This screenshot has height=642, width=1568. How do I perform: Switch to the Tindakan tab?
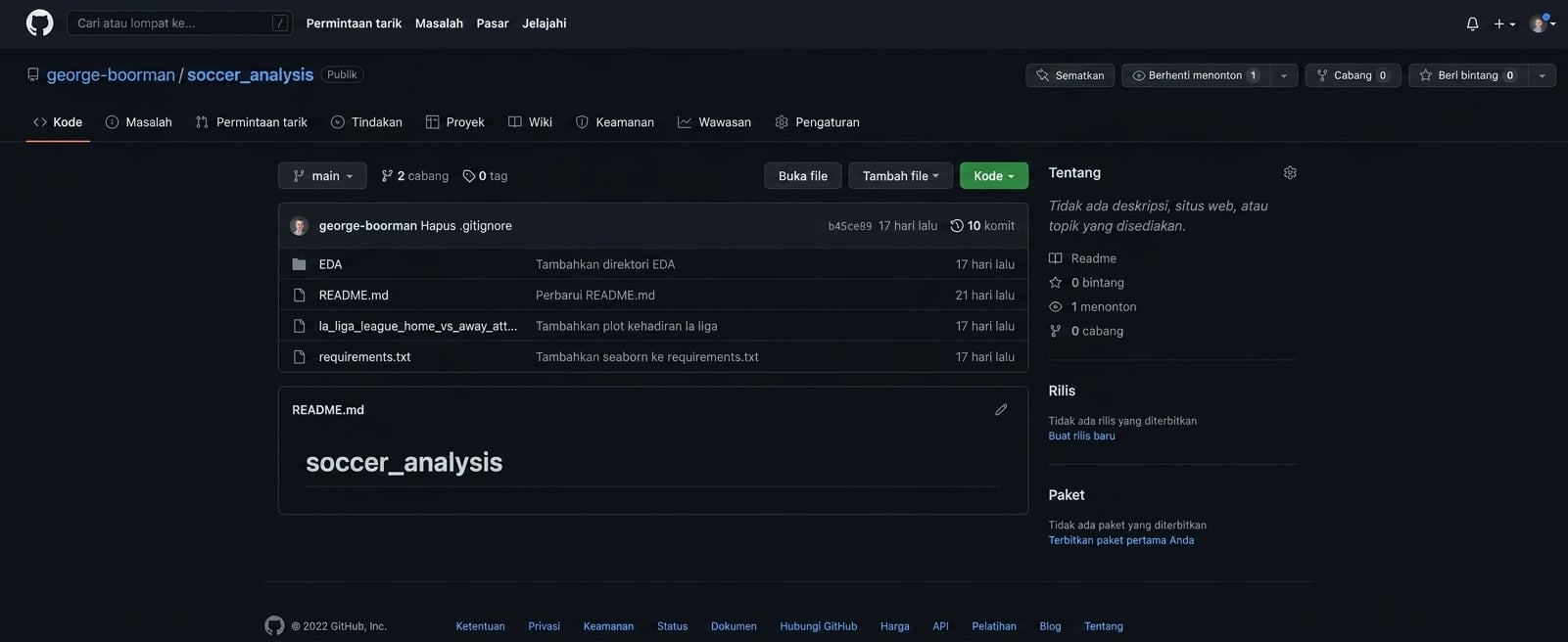366,122
